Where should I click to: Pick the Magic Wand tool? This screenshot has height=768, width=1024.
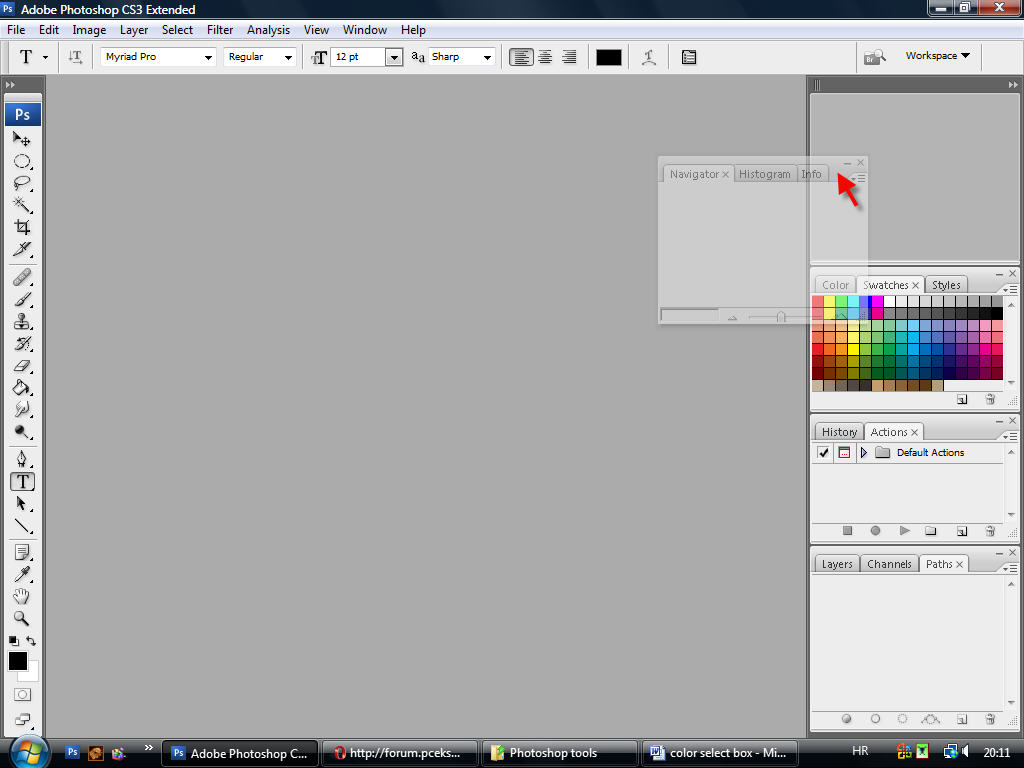coord(22,206)
